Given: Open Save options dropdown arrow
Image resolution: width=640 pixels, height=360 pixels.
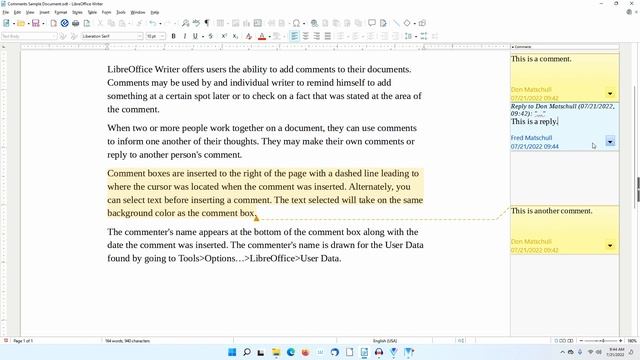Looking at the screenshot, I should point(43,24).
